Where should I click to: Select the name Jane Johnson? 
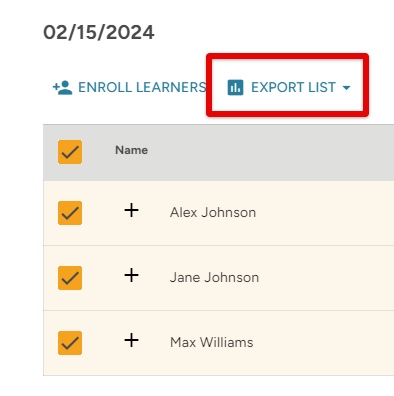(x=214, y=277)
